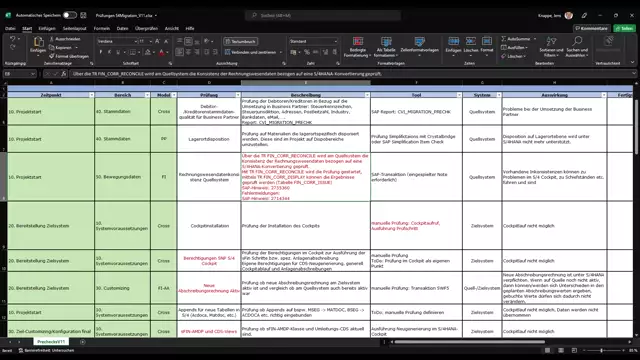640x360 pixels.
Task: Toggle Textumbruch wrap text
Action: tap(240, 41)
